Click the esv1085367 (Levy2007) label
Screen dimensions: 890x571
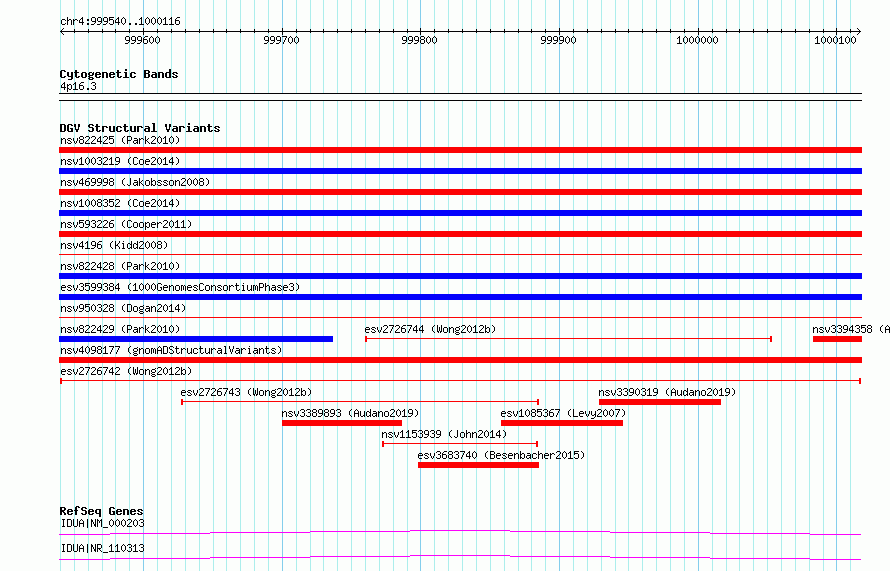[563, 413]
